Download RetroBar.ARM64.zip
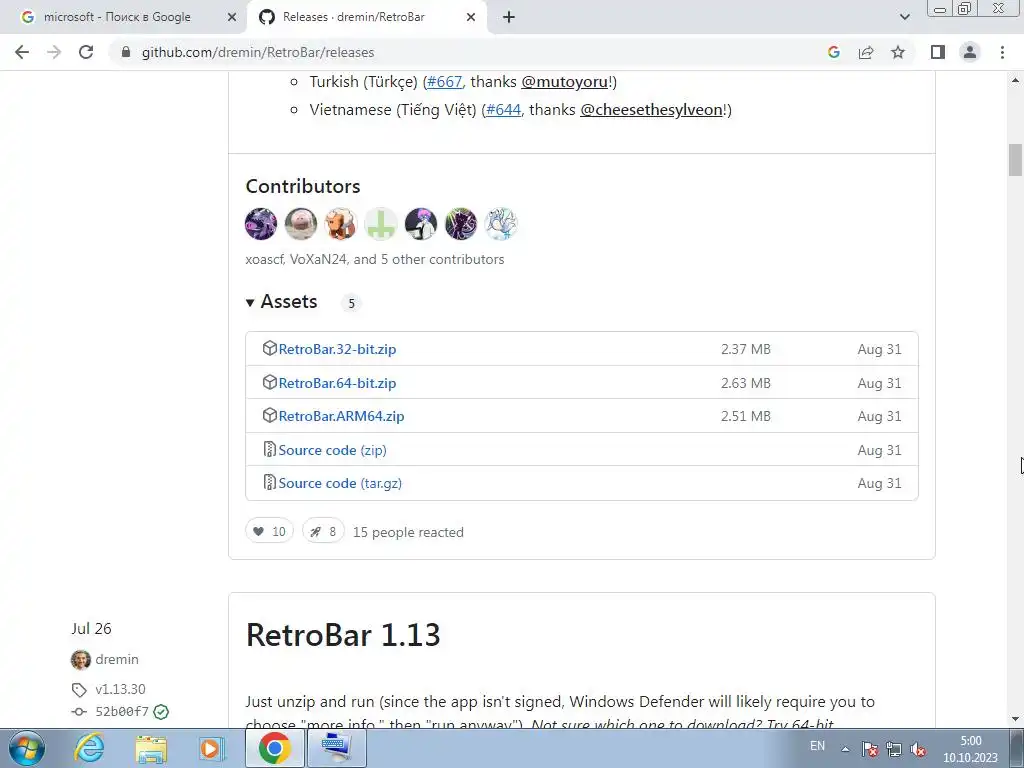The height and width of the screenshot is (768, 1024). pyautogui.click(x=341, y=417)
